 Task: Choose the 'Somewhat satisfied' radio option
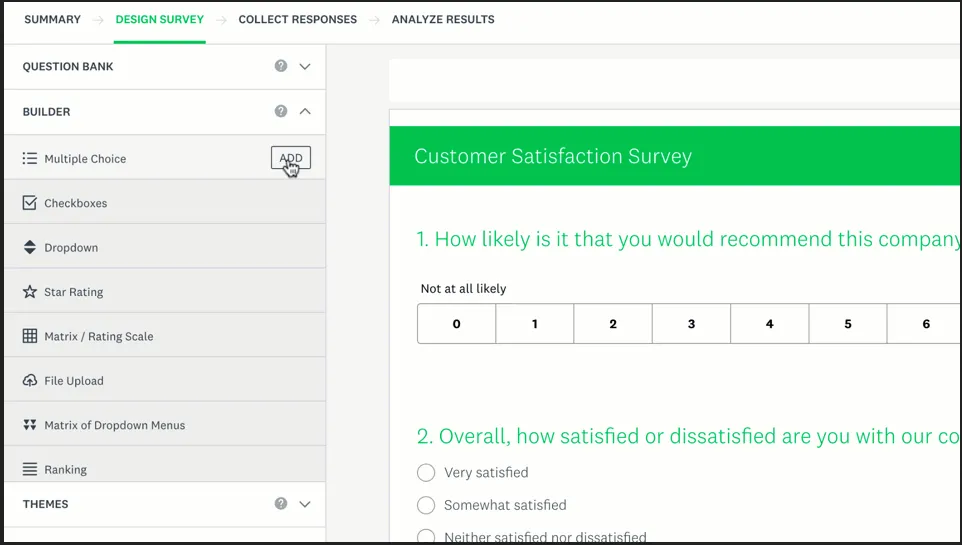(426, 505)
